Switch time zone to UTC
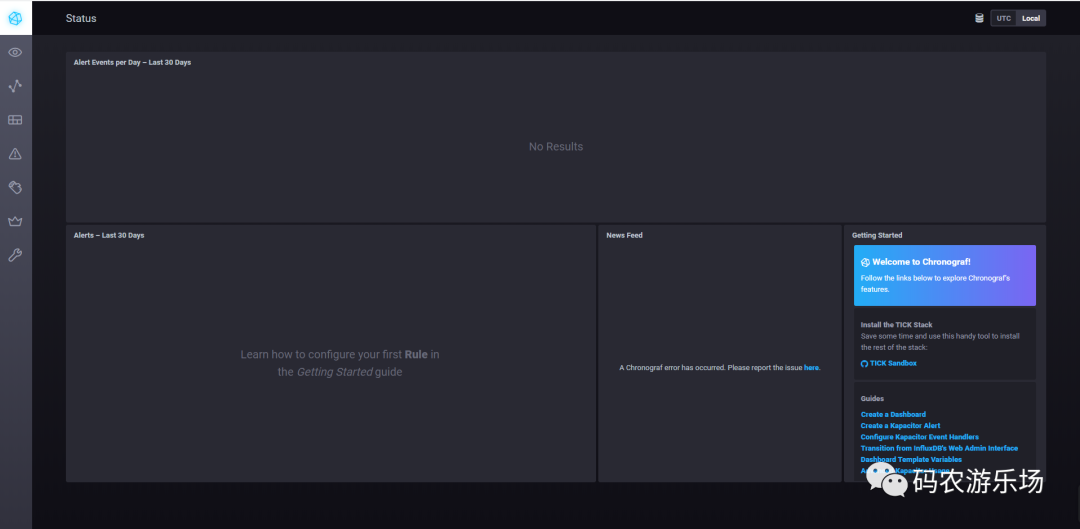Screen dimensions: 1080x529 pyautogui.click(x=1004, y=18)
